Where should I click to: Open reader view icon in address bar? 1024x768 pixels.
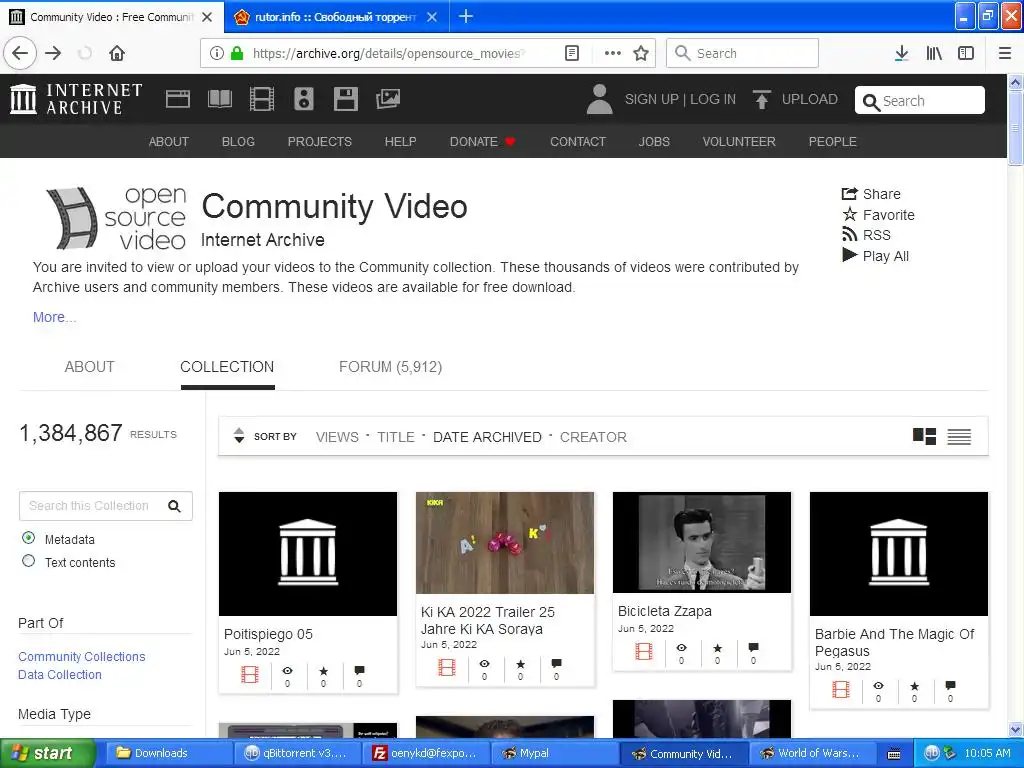[x=572, y=53]
